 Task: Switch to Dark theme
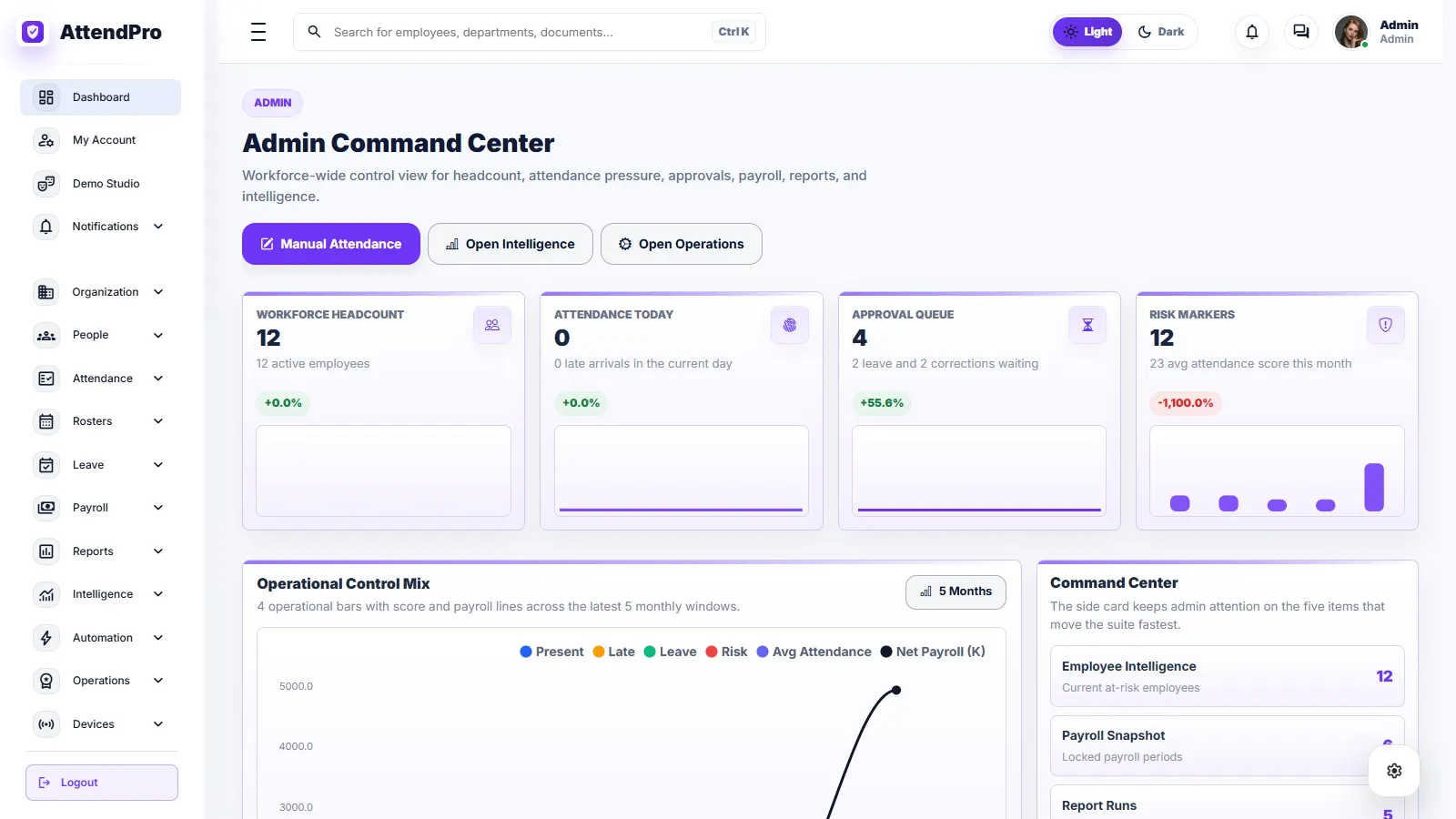click(1161, 32)
